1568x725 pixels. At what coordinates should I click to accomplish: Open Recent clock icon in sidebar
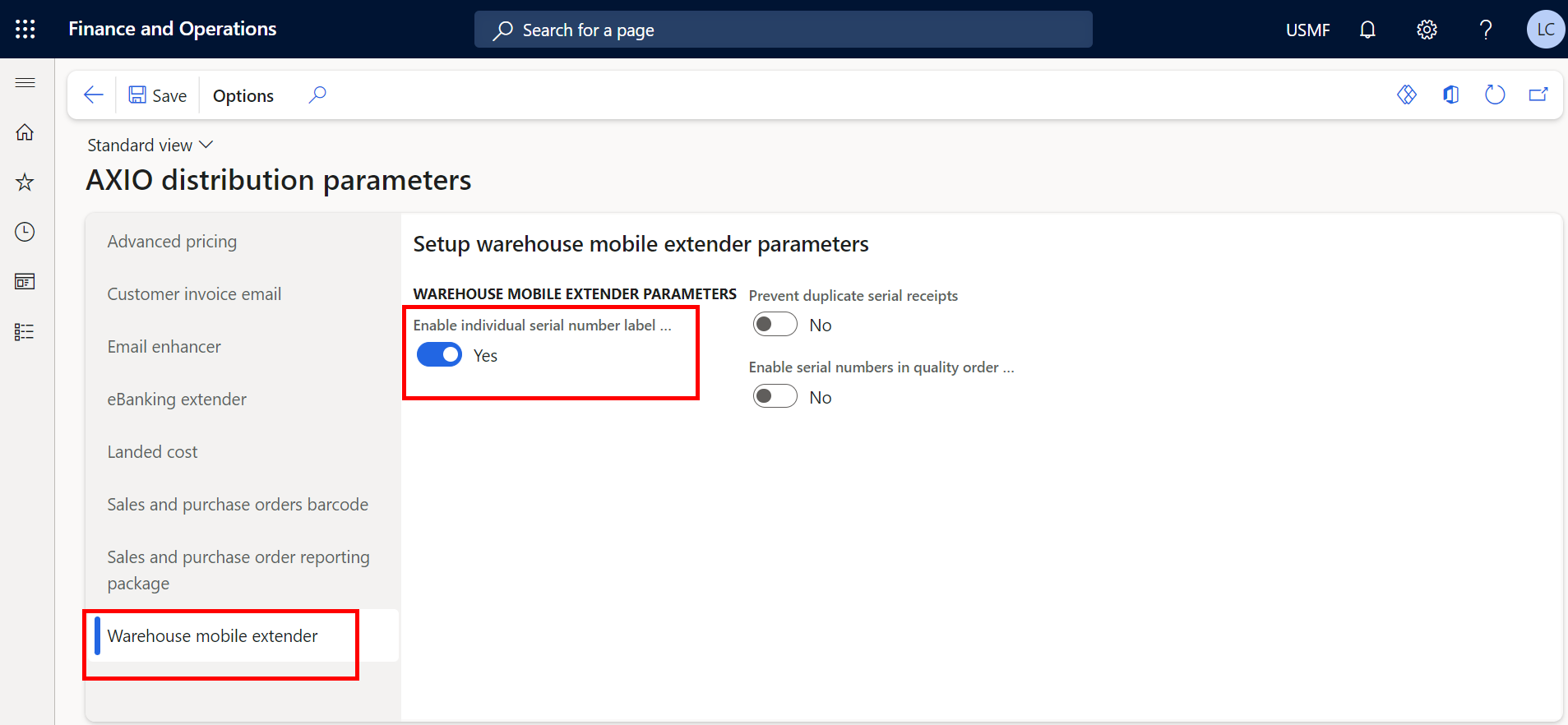click(x=25, y=232)
